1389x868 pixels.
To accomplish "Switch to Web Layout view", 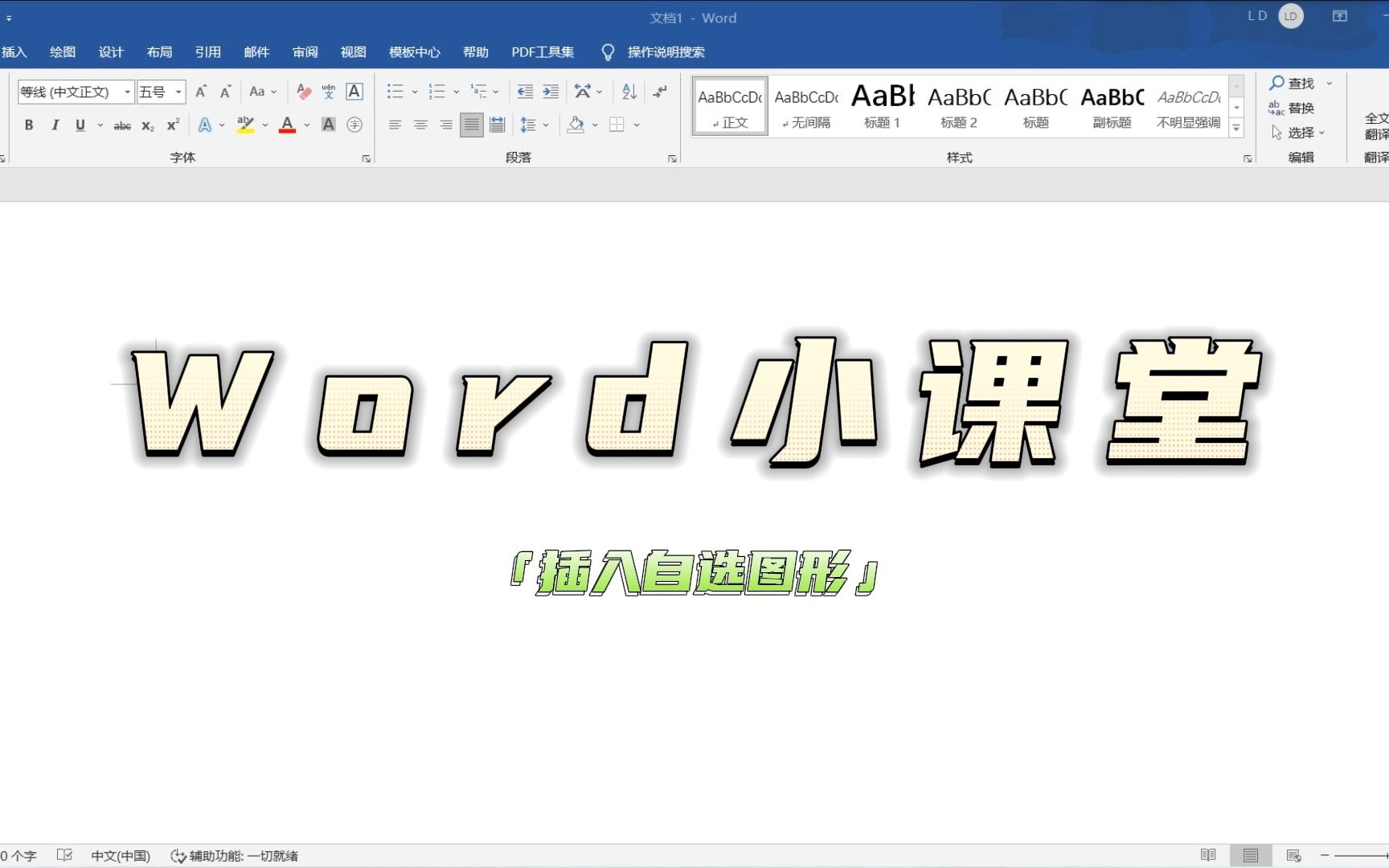I will [1293, 855].
